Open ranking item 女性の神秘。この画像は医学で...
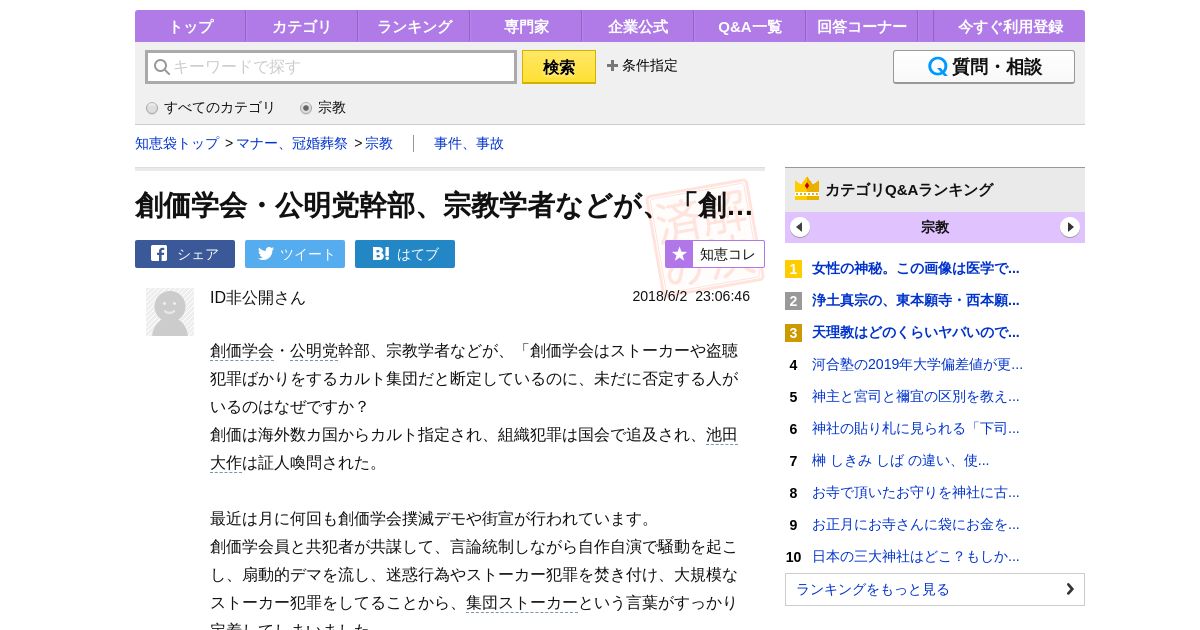1200x630 pixels. [916, 269]
